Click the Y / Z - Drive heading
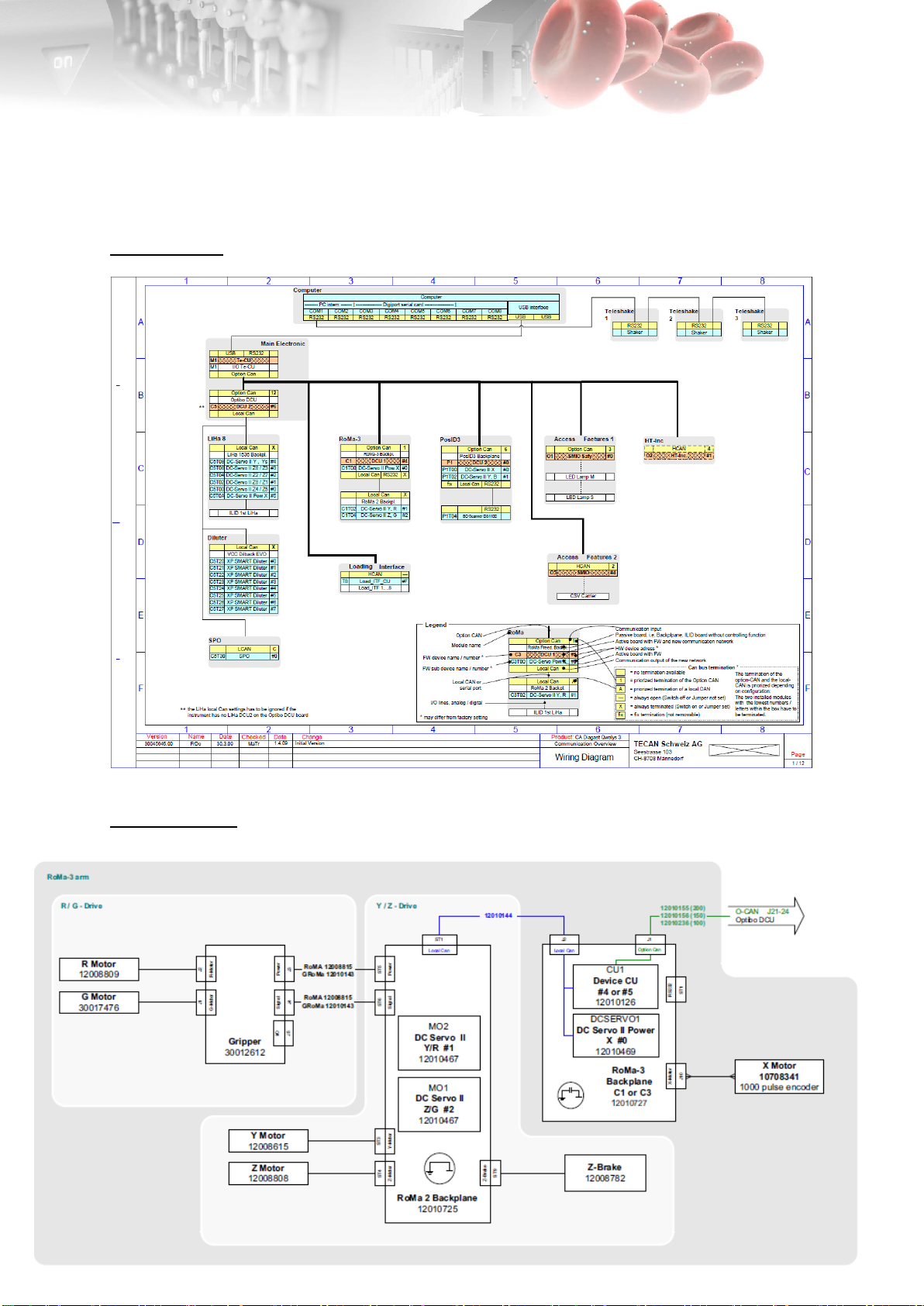924x1306 pixels. pos(396,905)
